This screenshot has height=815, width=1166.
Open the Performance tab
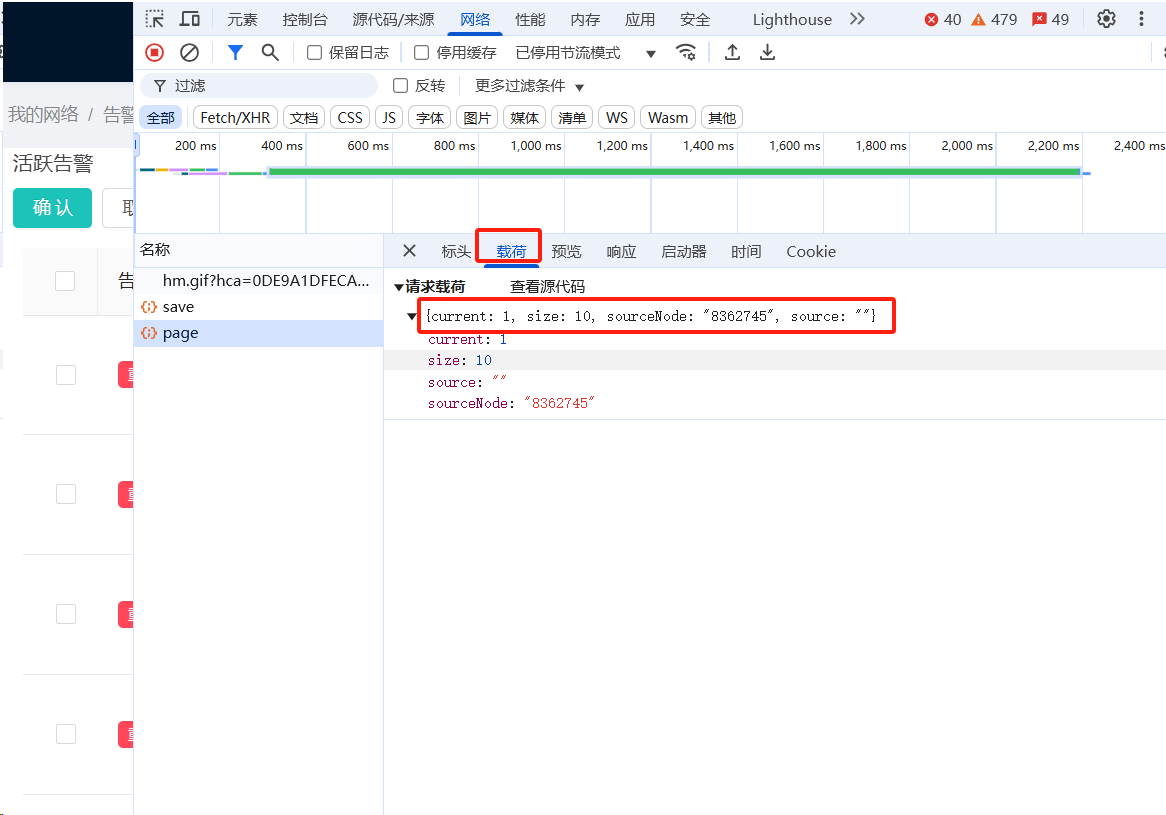click(530, 19)
